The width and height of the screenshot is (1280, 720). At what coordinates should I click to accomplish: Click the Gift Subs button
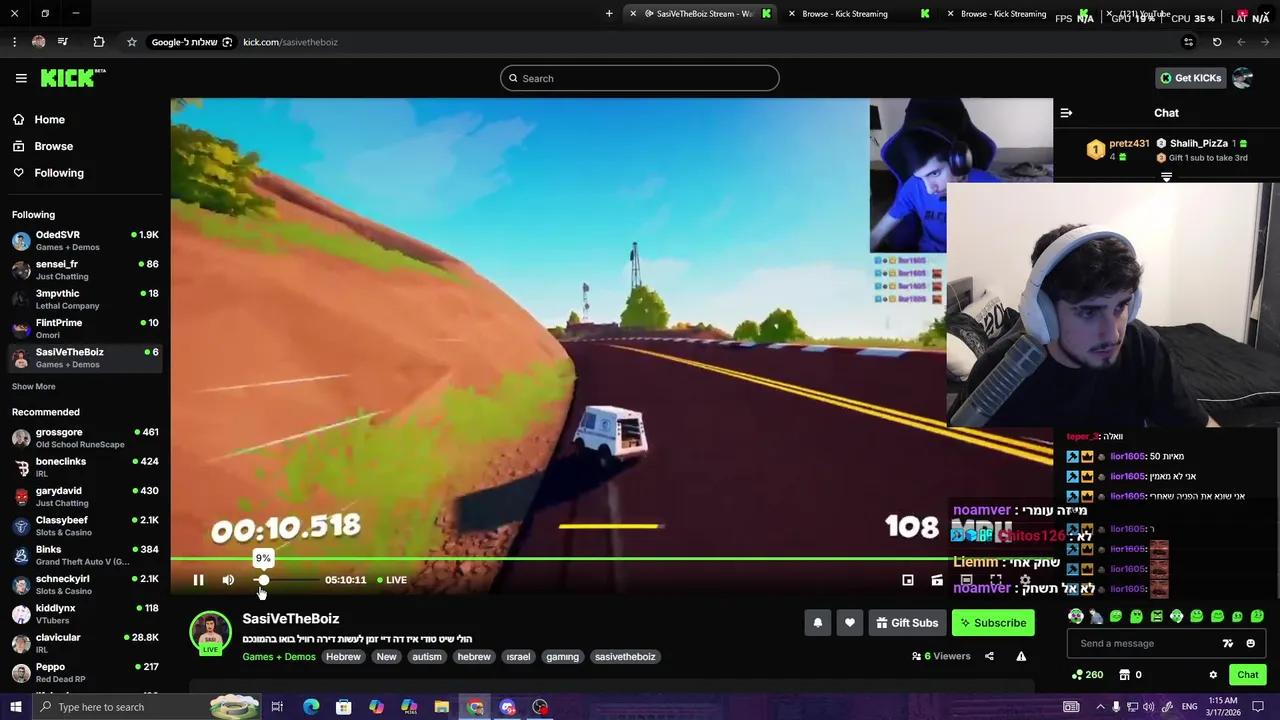(907, 623)
